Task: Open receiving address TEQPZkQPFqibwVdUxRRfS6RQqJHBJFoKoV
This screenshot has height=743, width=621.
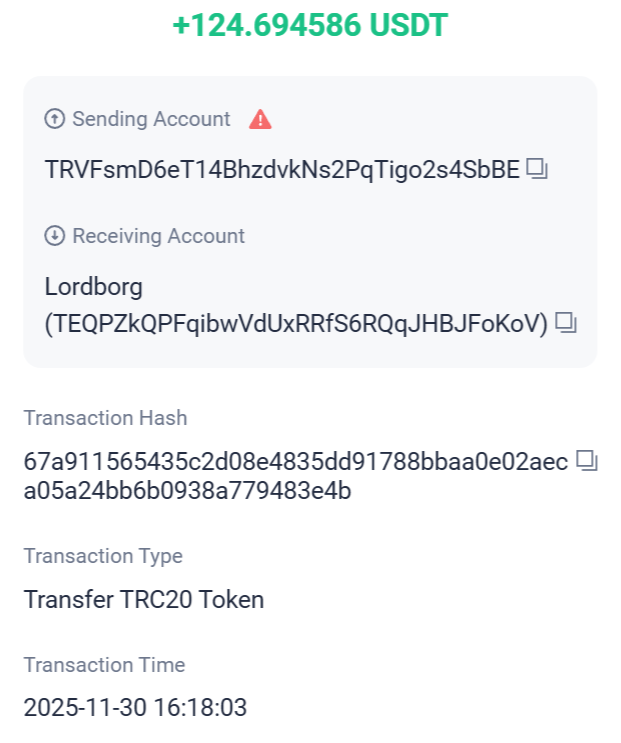Action: pos(296,323)
